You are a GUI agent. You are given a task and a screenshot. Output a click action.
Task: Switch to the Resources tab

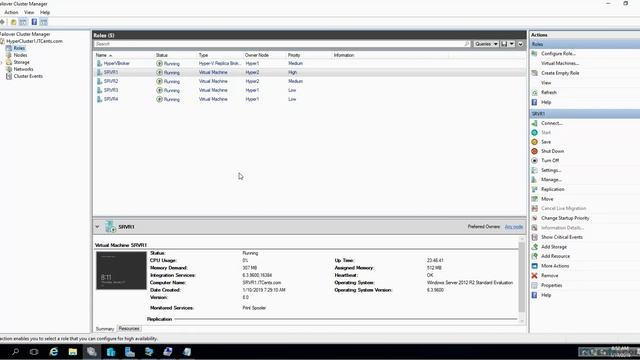(x=129, y=329)
